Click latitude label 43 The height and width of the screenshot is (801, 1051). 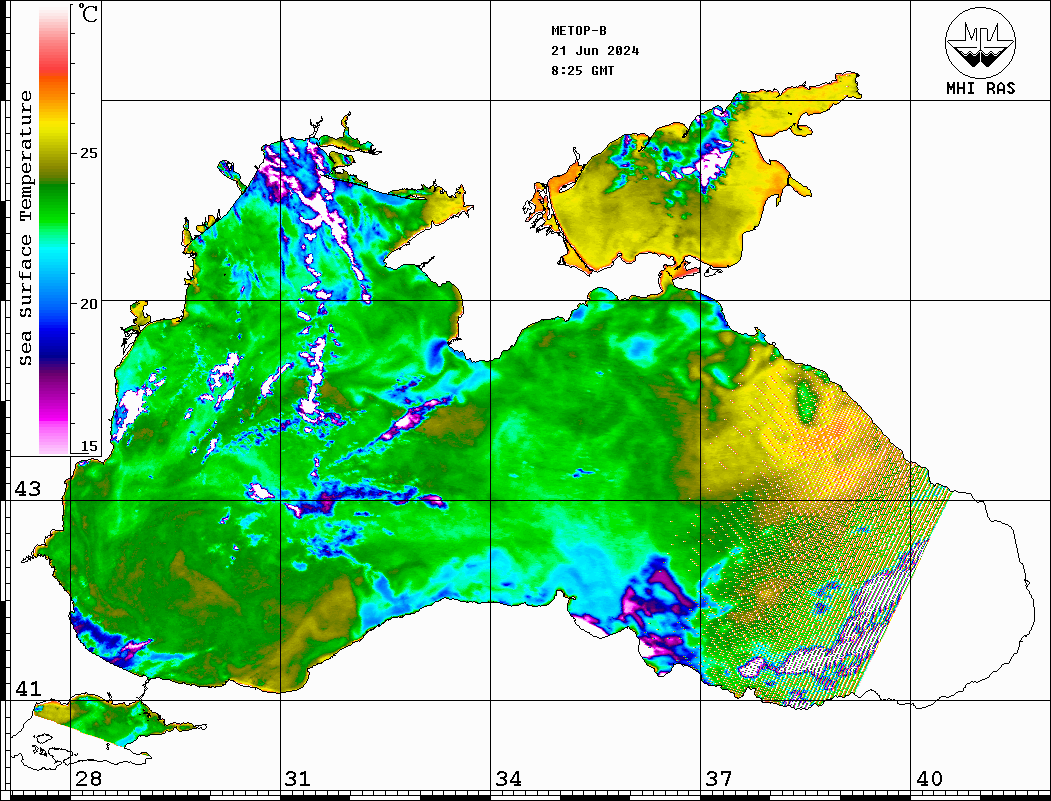(x=27, y=489)
